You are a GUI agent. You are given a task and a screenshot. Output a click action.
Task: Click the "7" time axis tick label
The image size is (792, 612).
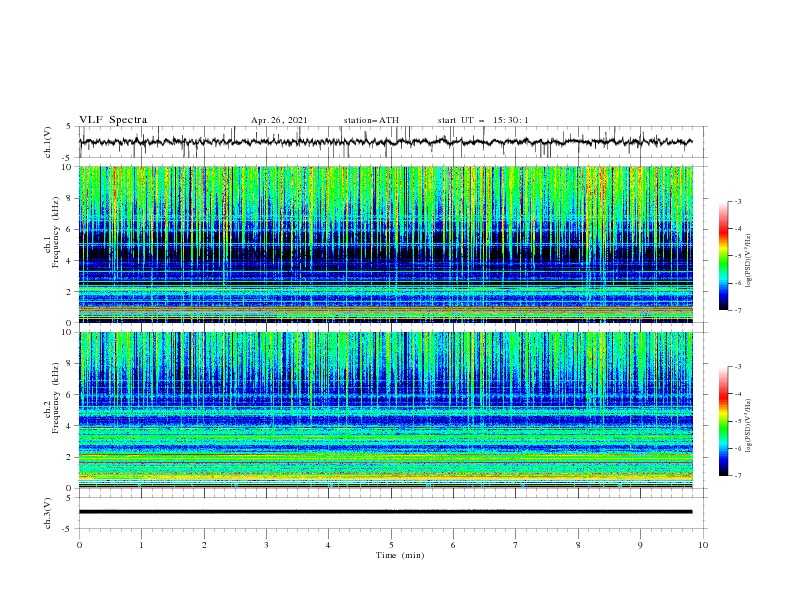point(516,545)
